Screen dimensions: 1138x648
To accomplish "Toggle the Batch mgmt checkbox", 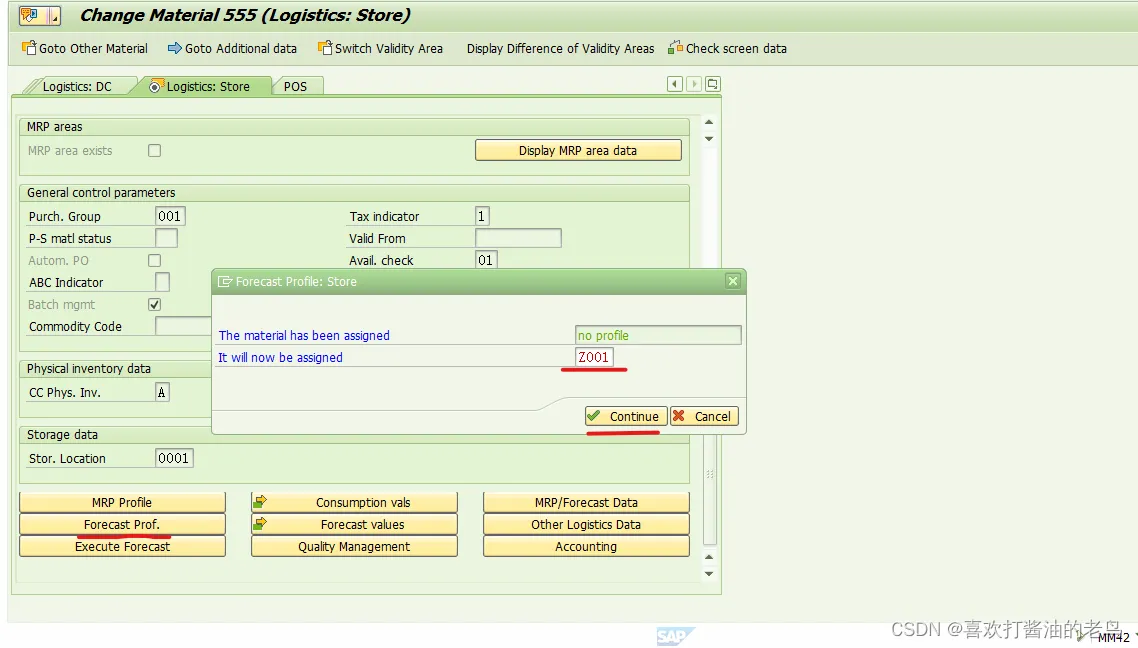I will tap(155, 305).
